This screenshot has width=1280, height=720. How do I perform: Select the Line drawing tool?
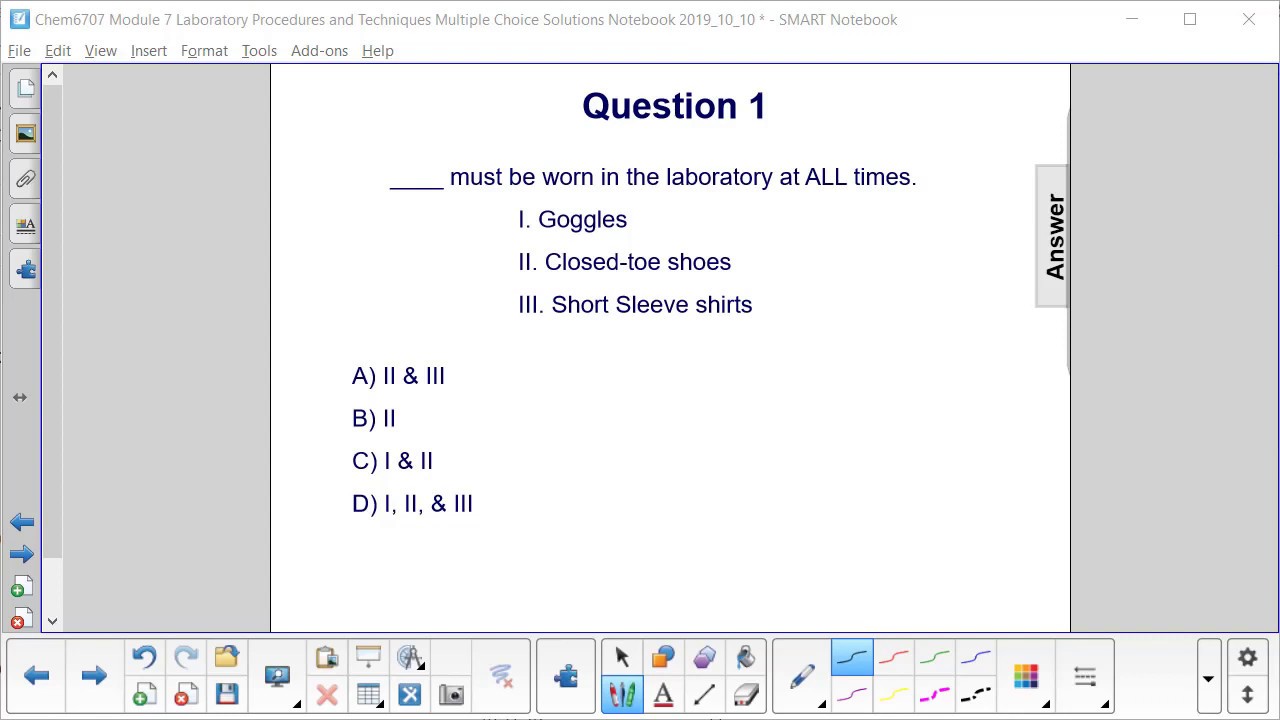point(704,695)
